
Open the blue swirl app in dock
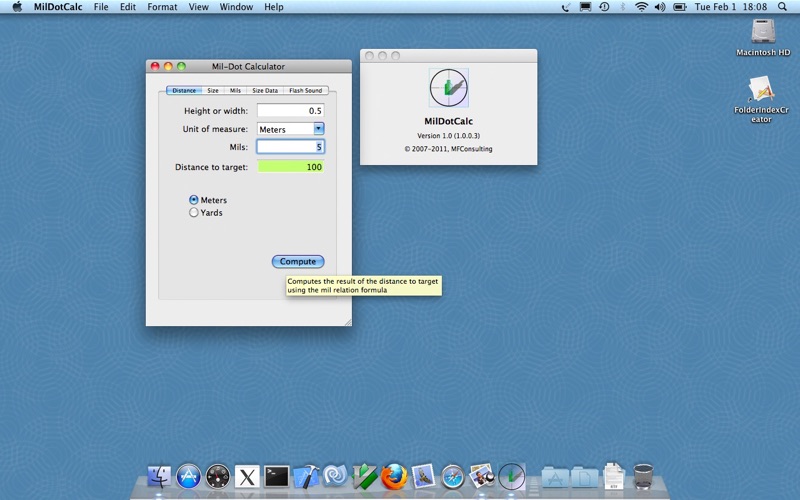pos(335,477)
